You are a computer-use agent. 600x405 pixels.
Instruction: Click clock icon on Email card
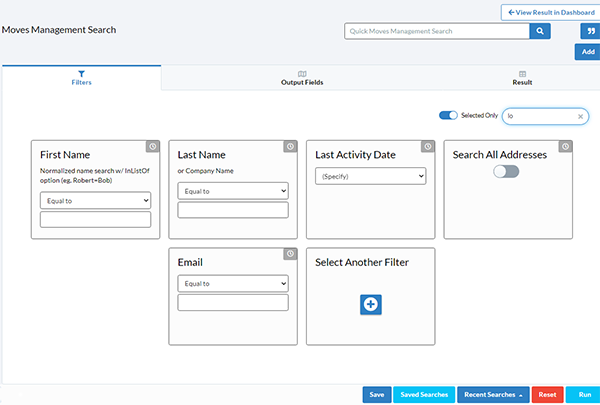pyautogui.click(x=290, y=254)
